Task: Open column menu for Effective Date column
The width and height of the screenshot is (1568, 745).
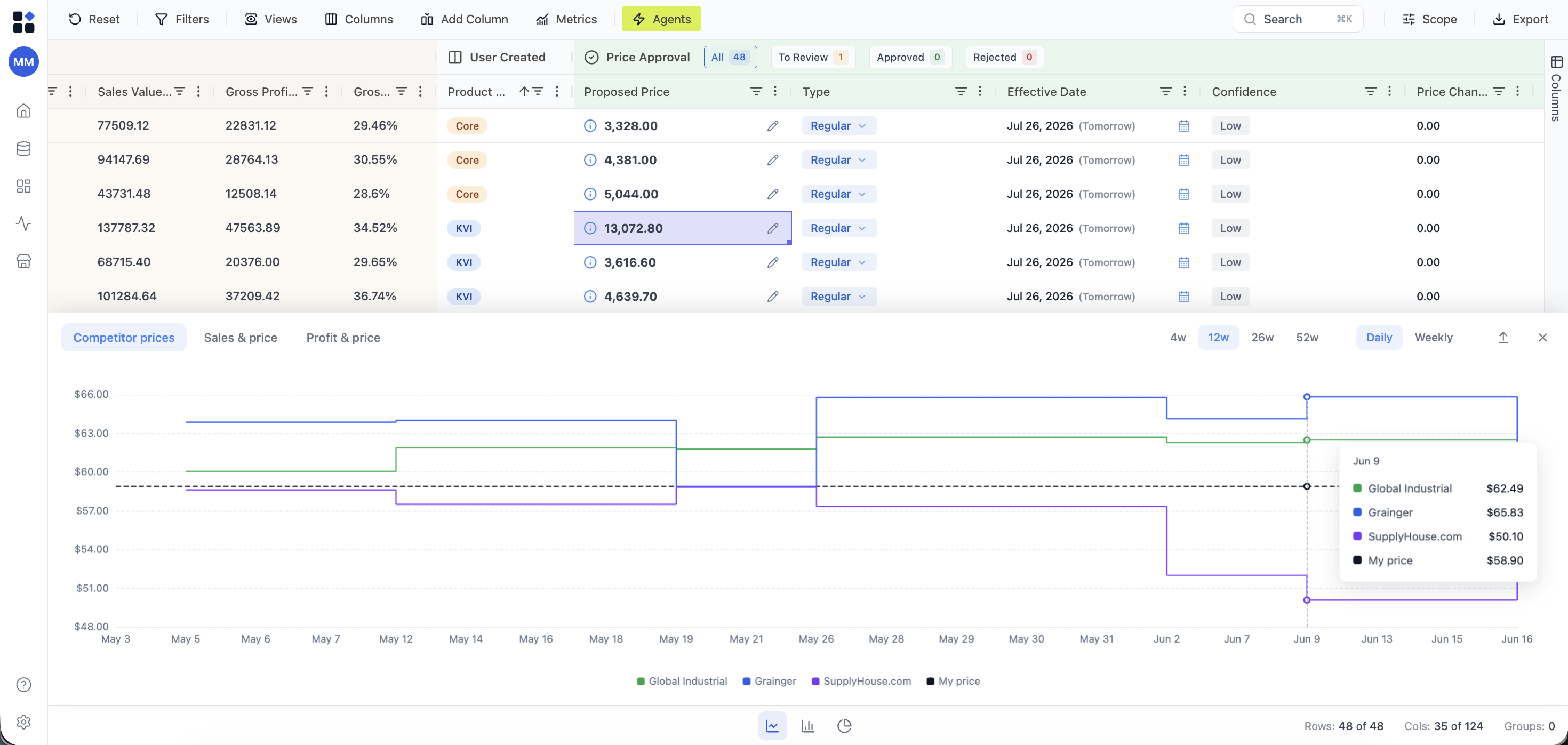Action: [1185, 91]
